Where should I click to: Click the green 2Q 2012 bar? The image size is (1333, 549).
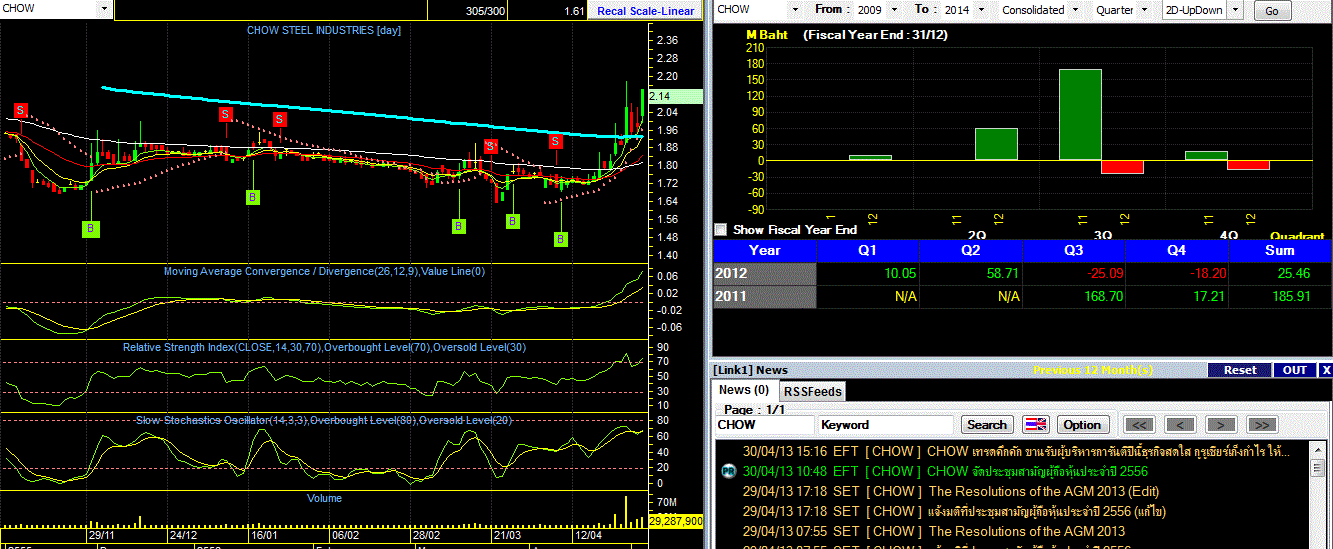coord(996,144)
